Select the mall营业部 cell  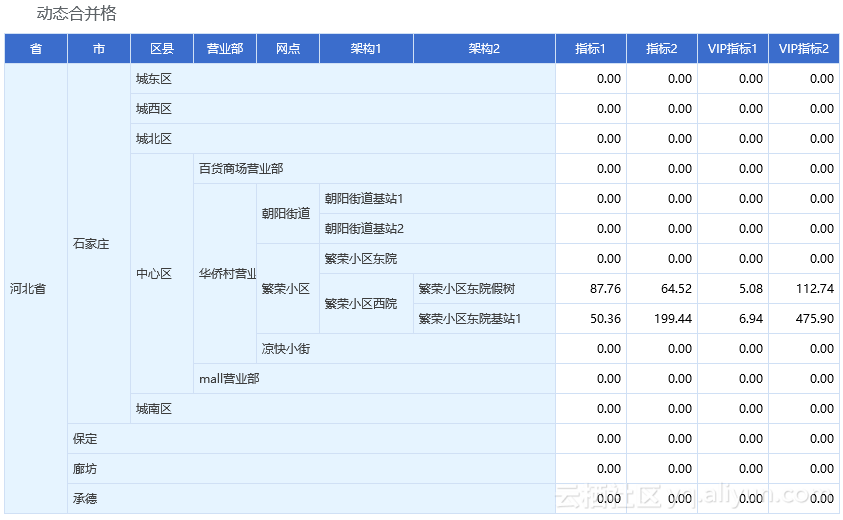point(374,379)
